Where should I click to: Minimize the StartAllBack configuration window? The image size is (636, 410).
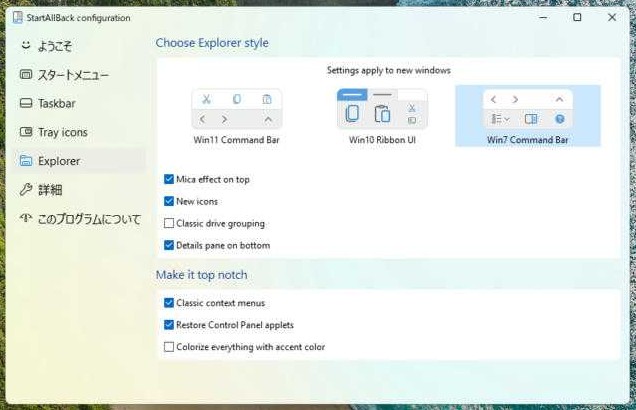[543, 17]
